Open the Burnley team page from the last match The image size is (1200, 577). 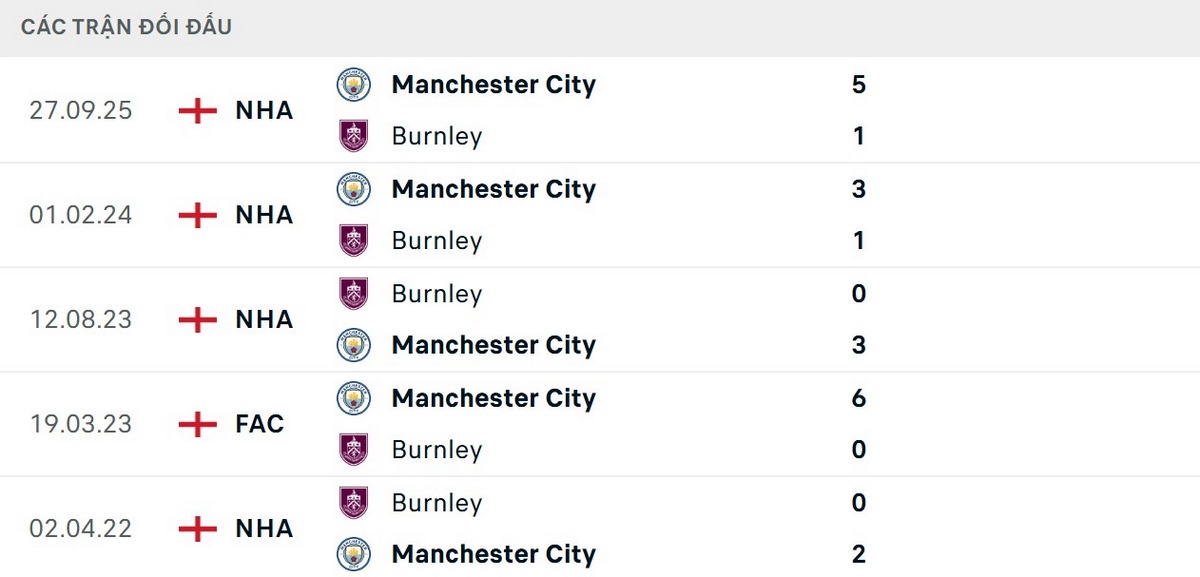437,502
